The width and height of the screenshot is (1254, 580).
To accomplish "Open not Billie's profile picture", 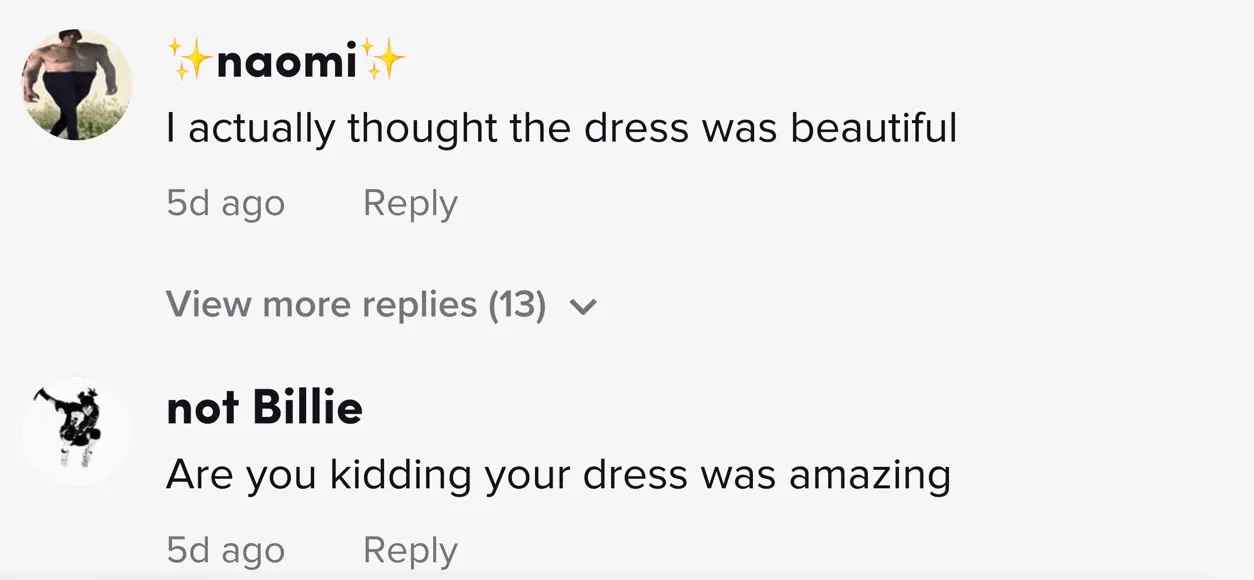I will pos(77,431).
